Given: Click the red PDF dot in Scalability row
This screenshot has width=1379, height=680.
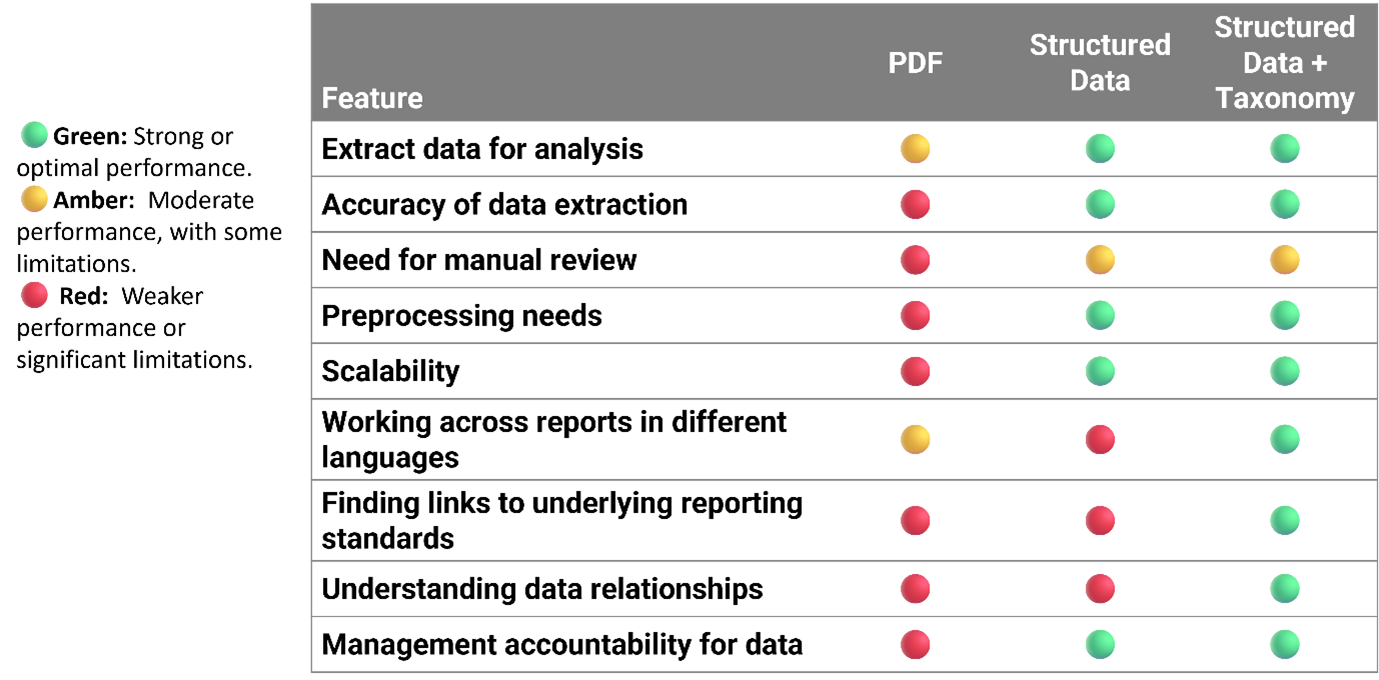Looking at the screenshot, I should (915, 371).
